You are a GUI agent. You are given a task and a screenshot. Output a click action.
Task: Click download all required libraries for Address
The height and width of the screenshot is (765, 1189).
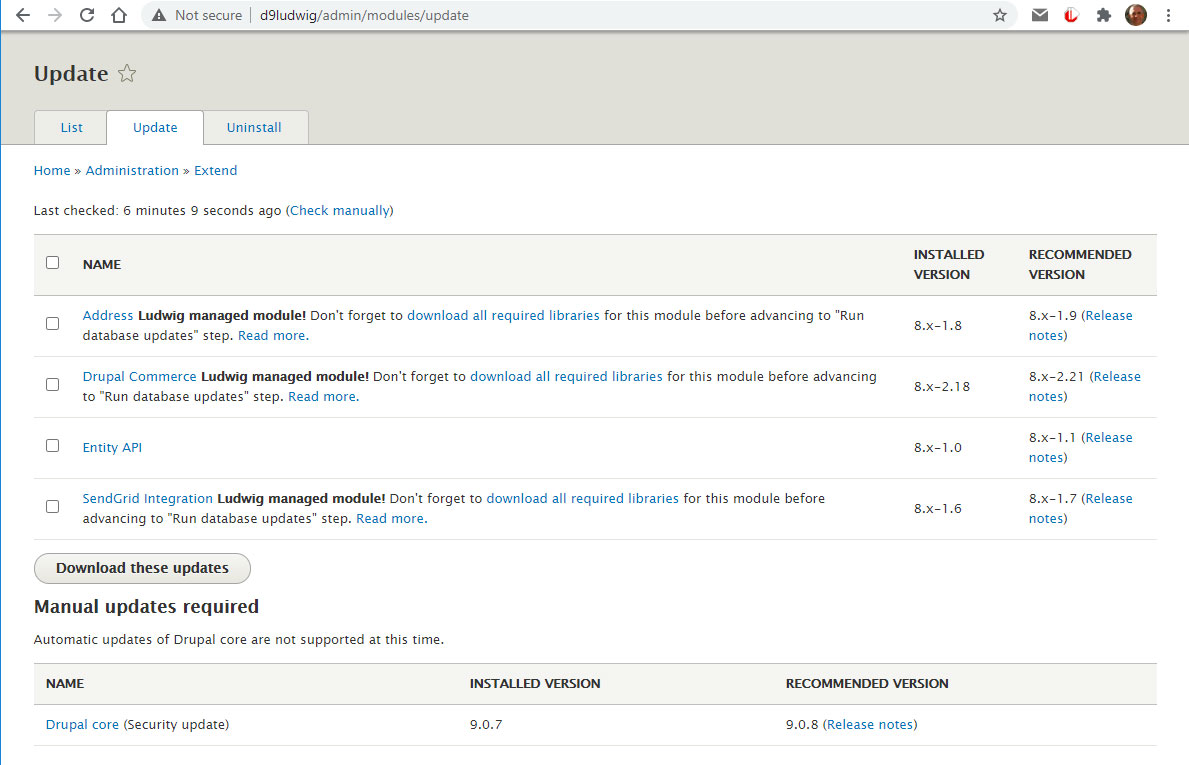504,315
